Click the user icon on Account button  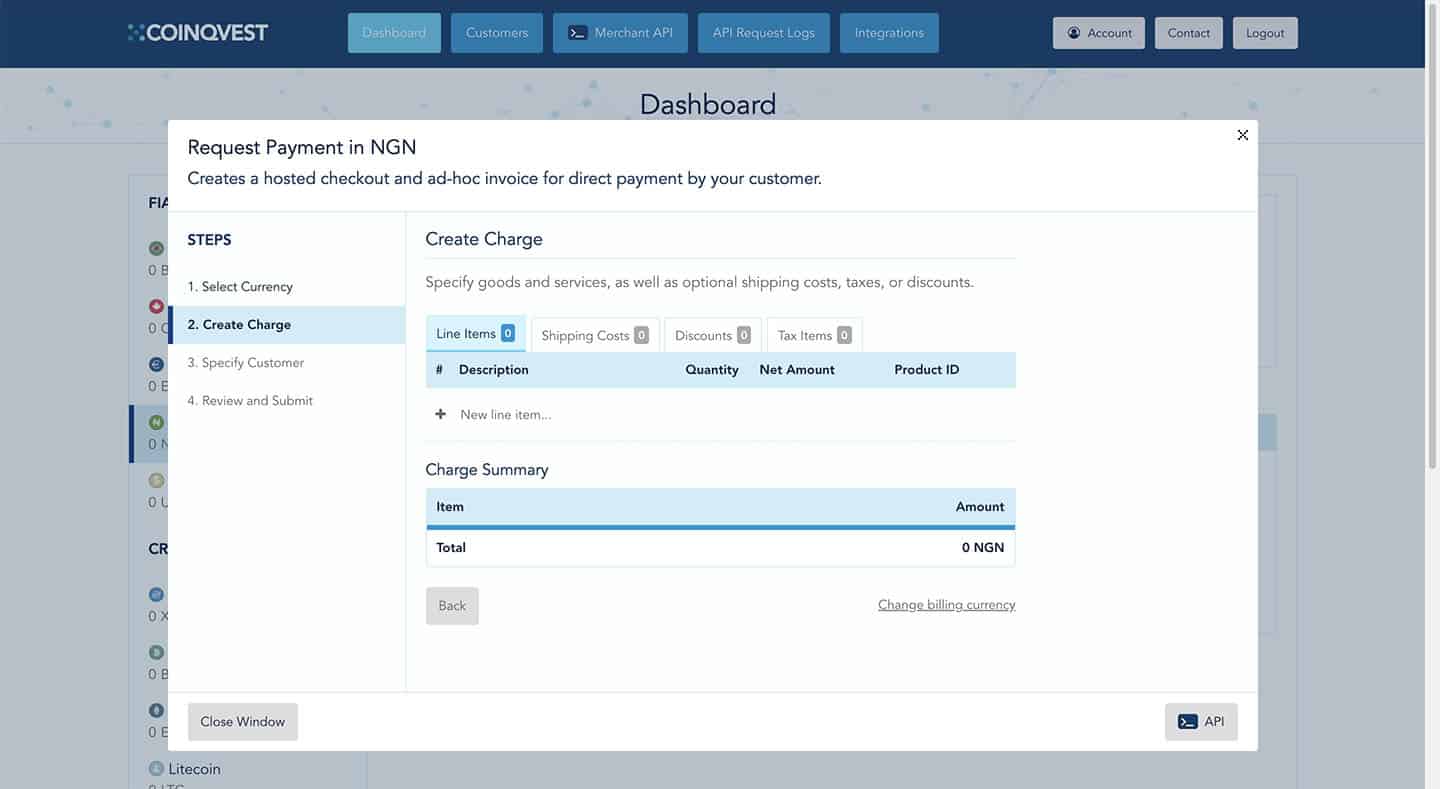1074,33
